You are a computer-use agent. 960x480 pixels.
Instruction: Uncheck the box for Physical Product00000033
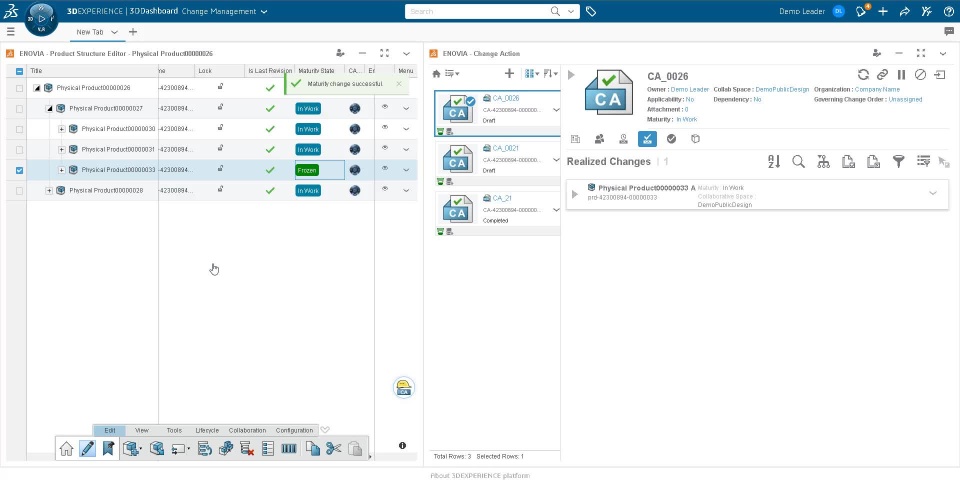[19, 170]
